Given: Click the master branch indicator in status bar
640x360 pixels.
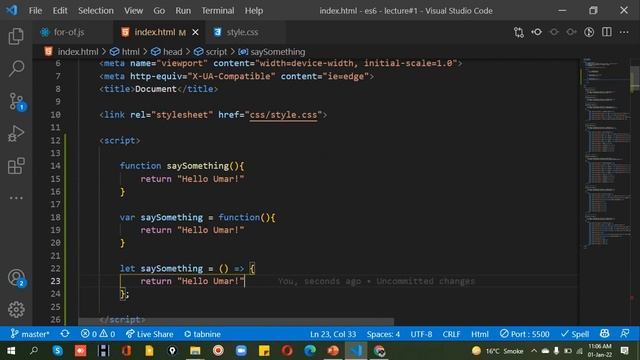Looking at the screenshot, I should click(x=30, y=334).
